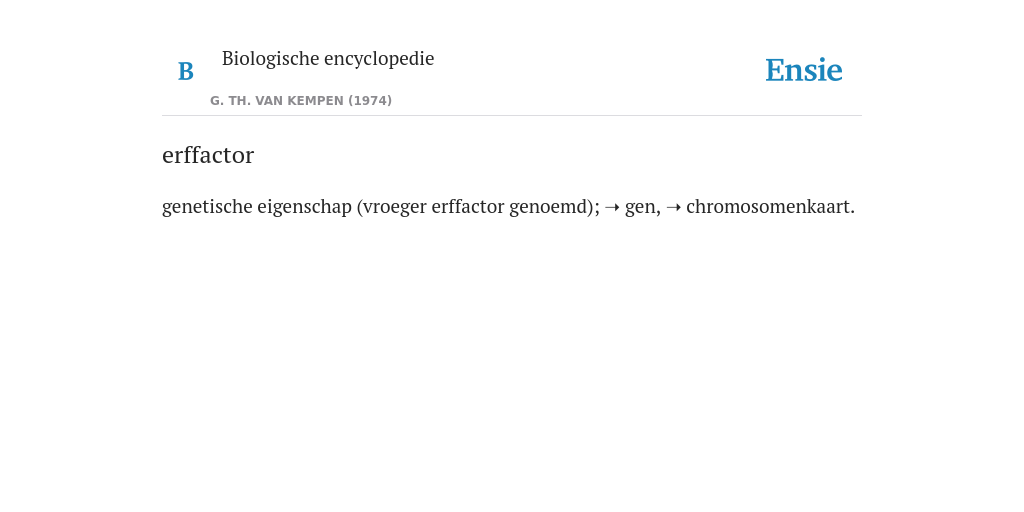
Task: Click the word Biologische in the title
Action: pyautogui.click(x=270, y=59)
